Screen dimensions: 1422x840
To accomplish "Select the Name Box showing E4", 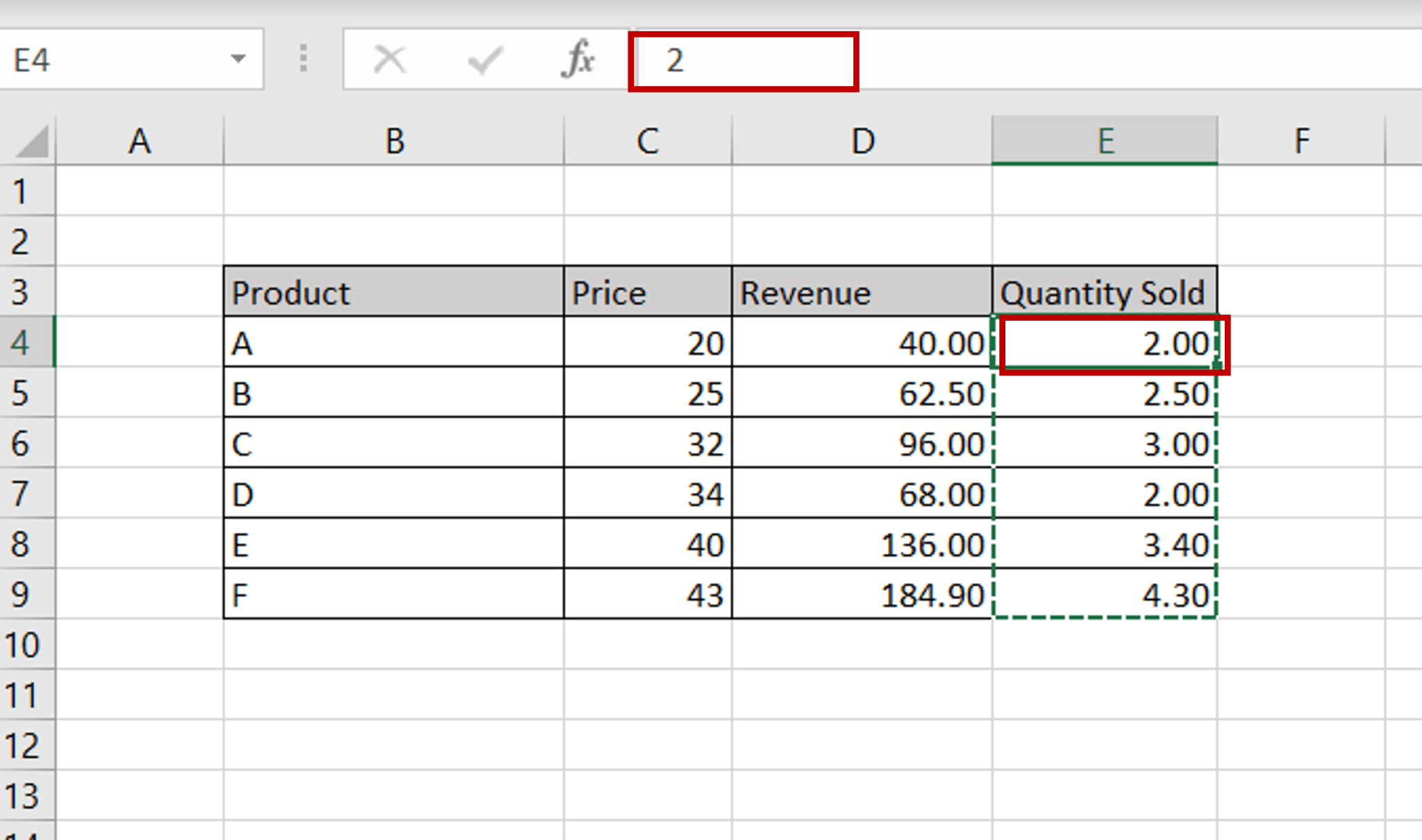I will tap(104, 60).
